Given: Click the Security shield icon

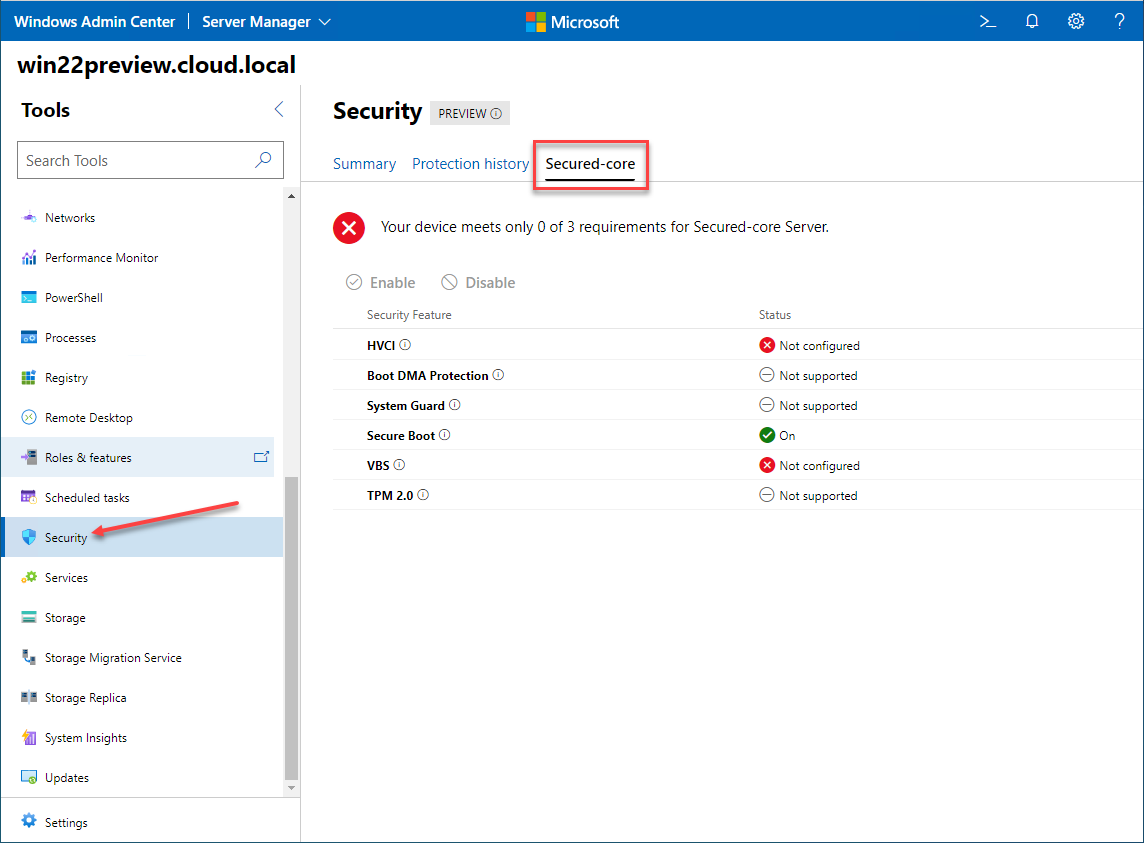Looking at the screenshot, I should tap(29, 537).
